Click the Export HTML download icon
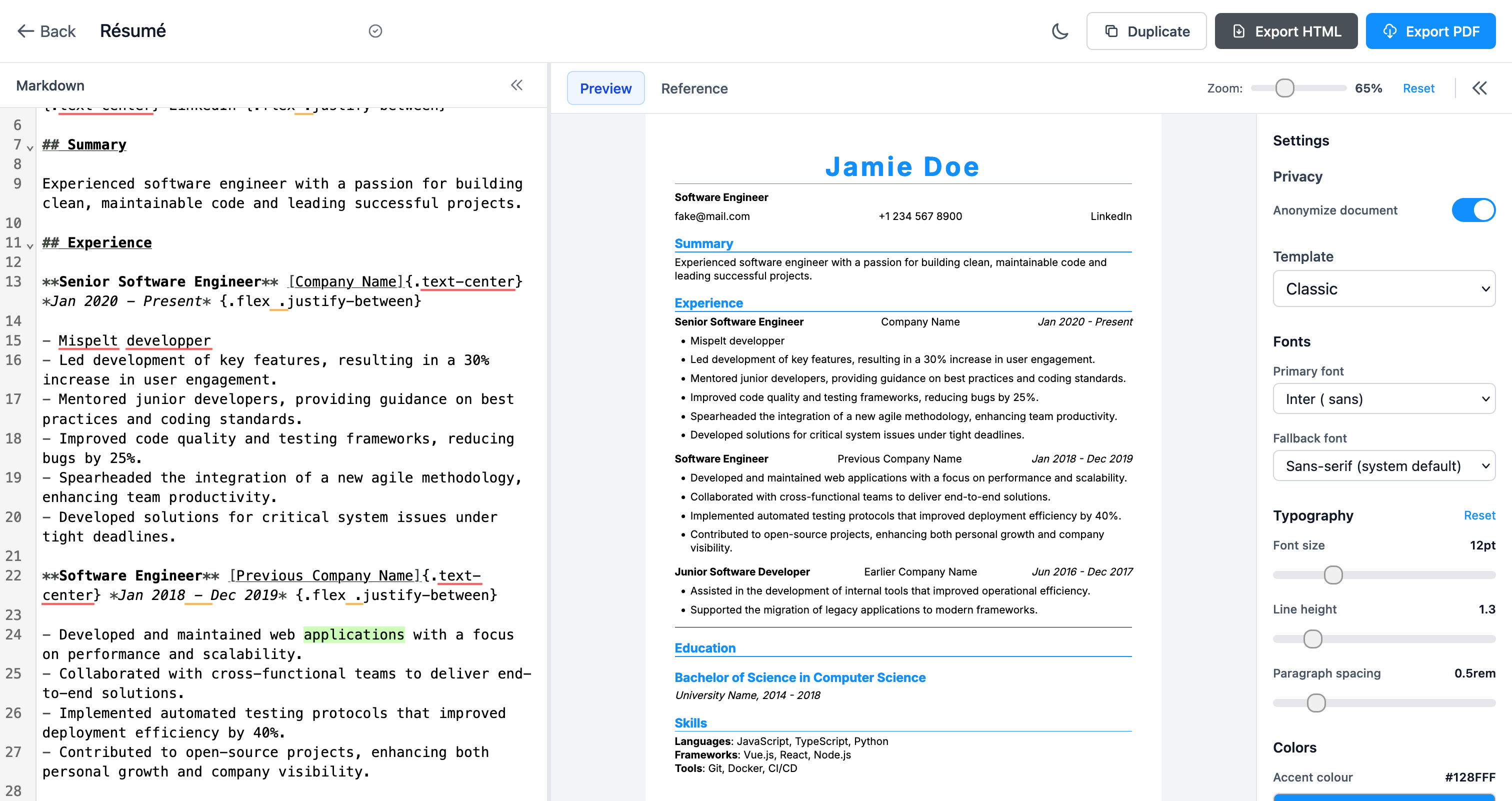 pos(1239,30)
